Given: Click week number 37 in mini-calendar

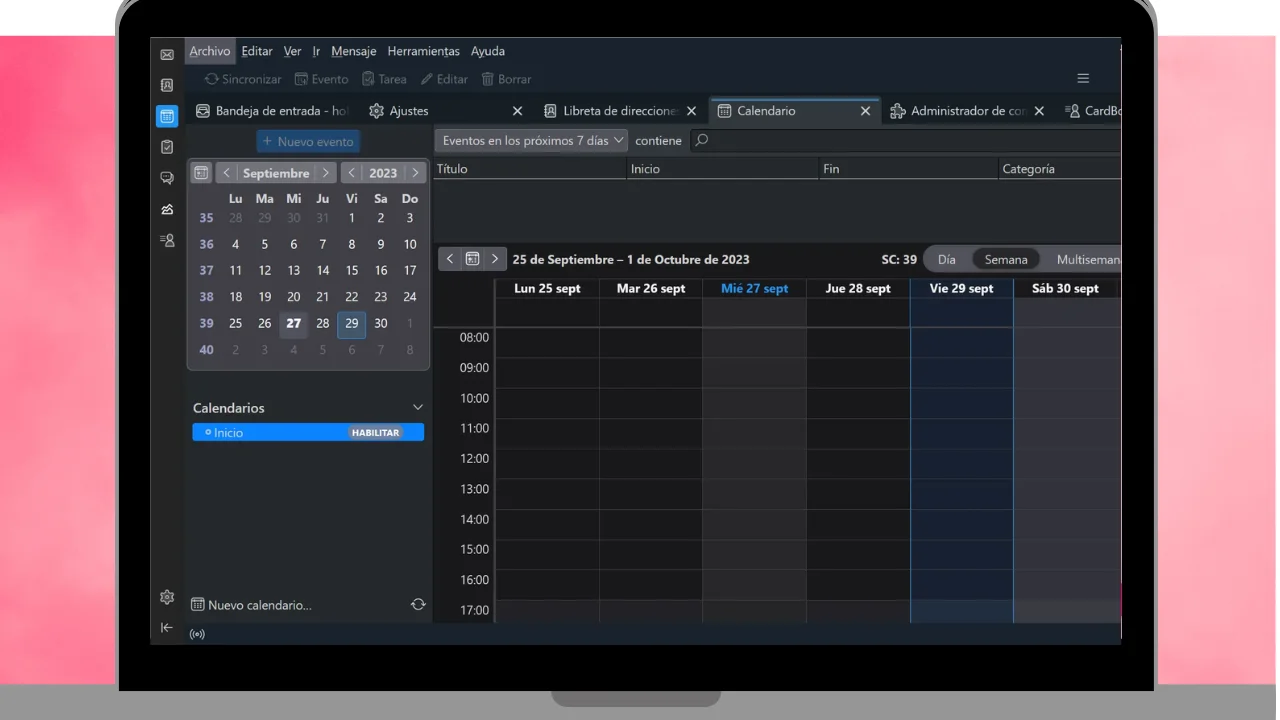Looking at the screenshot, I should (206, 270).
